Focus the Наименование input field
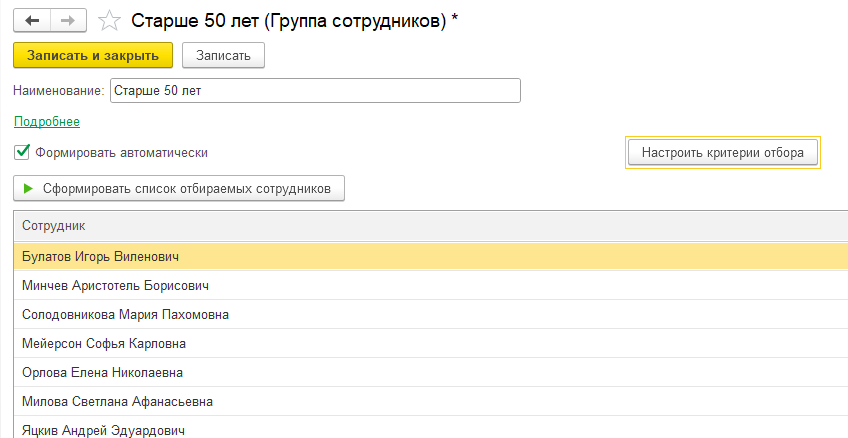The width and height of the screenshot is (848, 438). pos(315,91)
